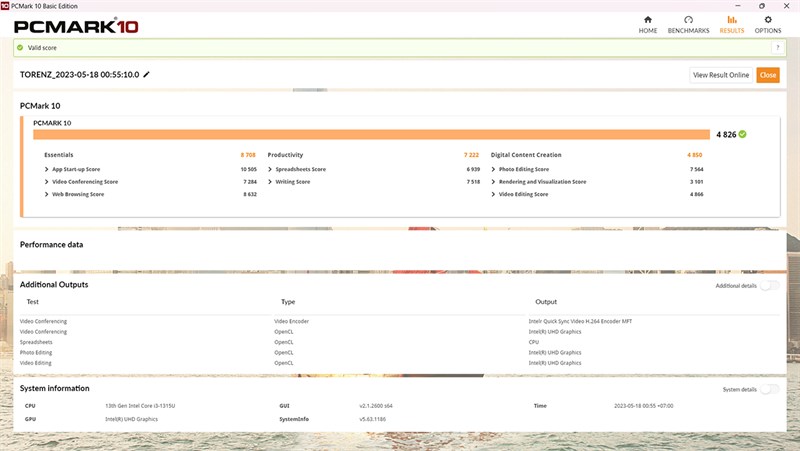Open the Options tab
Viewport: 800px width, 451px height.
pos(768,24)
